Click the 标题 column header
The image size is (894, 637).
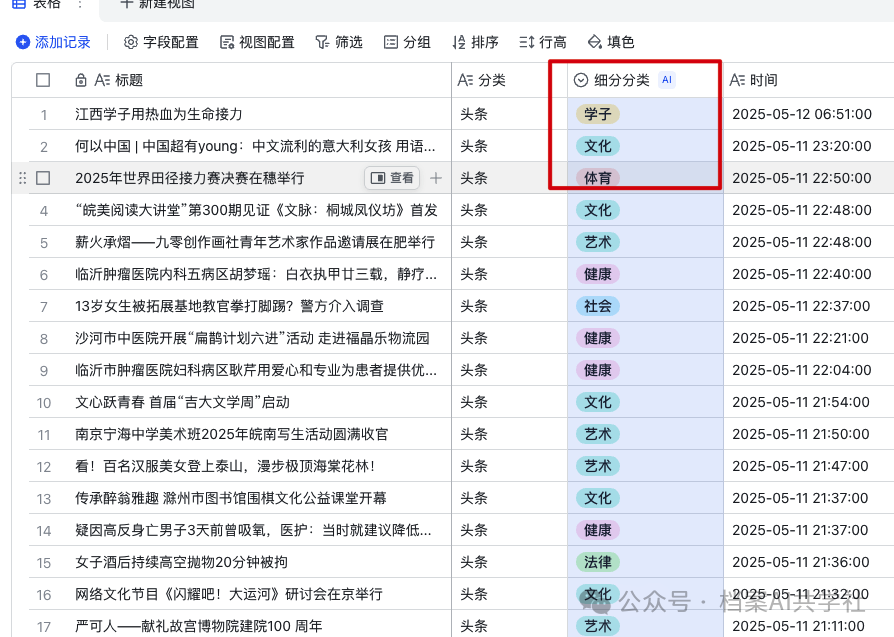129,80
